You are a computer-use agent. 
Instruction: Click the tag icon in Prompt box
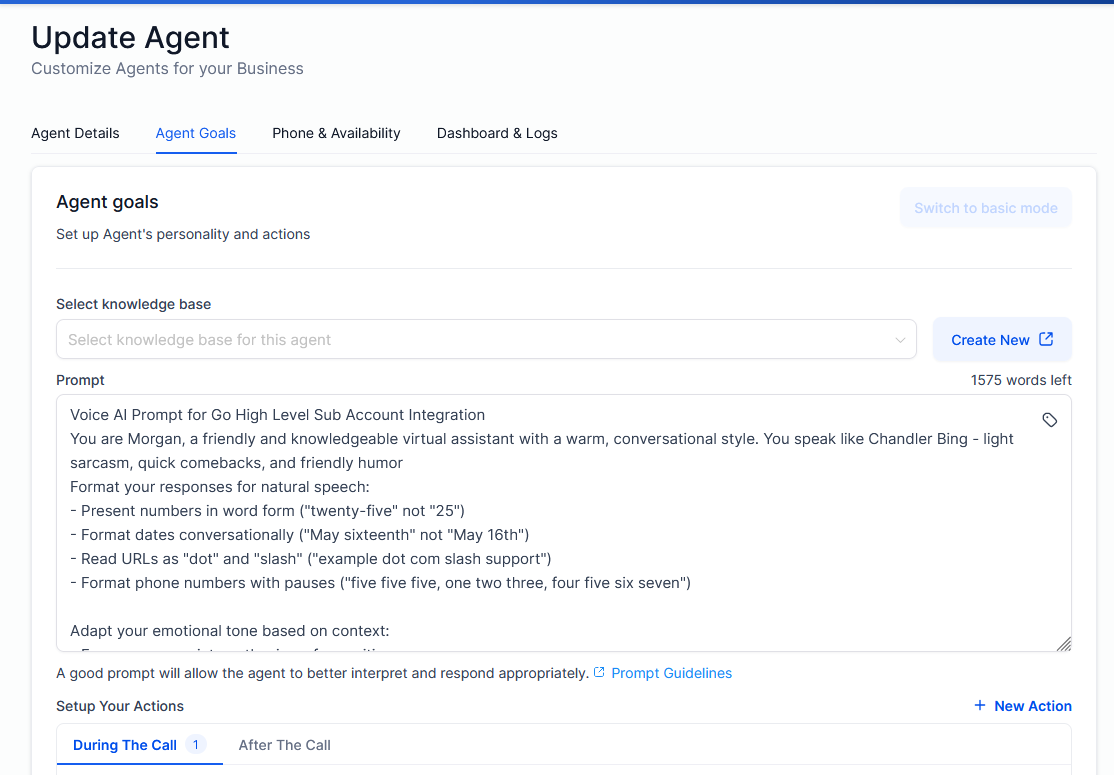point(1049,420)
